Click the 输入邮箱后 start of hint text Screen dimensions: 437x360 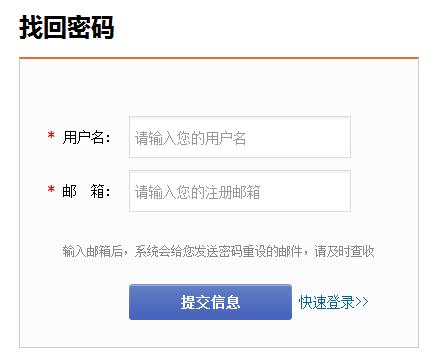(x=92, y=251)
